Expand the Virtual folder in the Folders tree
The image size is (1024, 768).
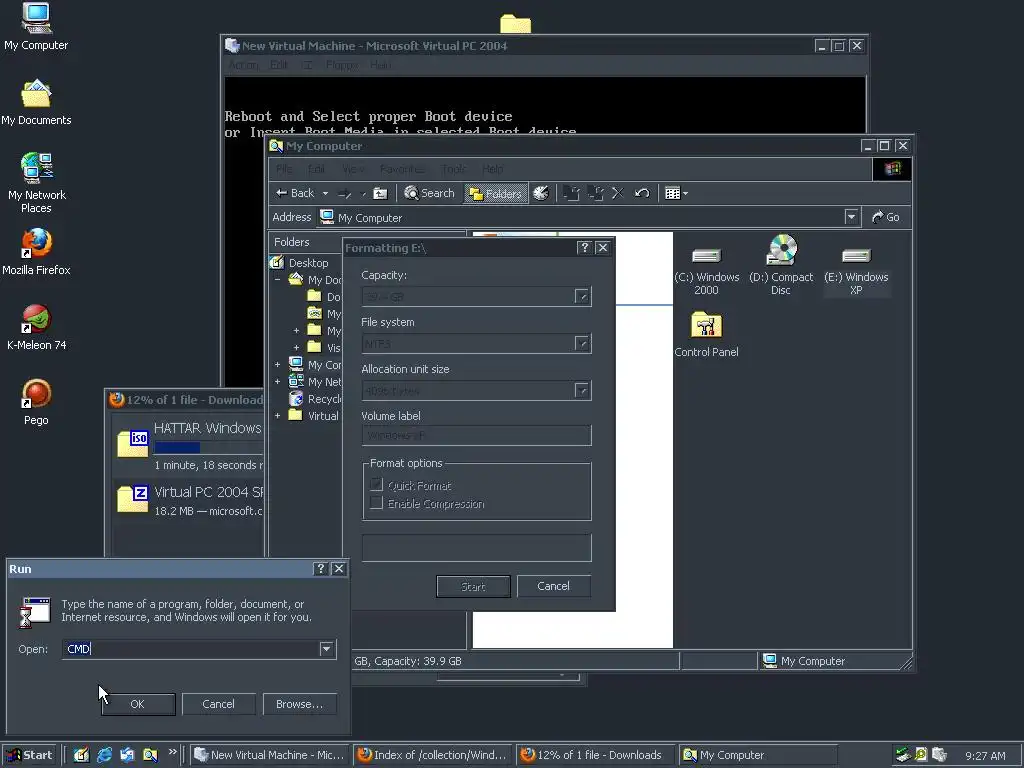pyautogui.click(x=278, y=415)
